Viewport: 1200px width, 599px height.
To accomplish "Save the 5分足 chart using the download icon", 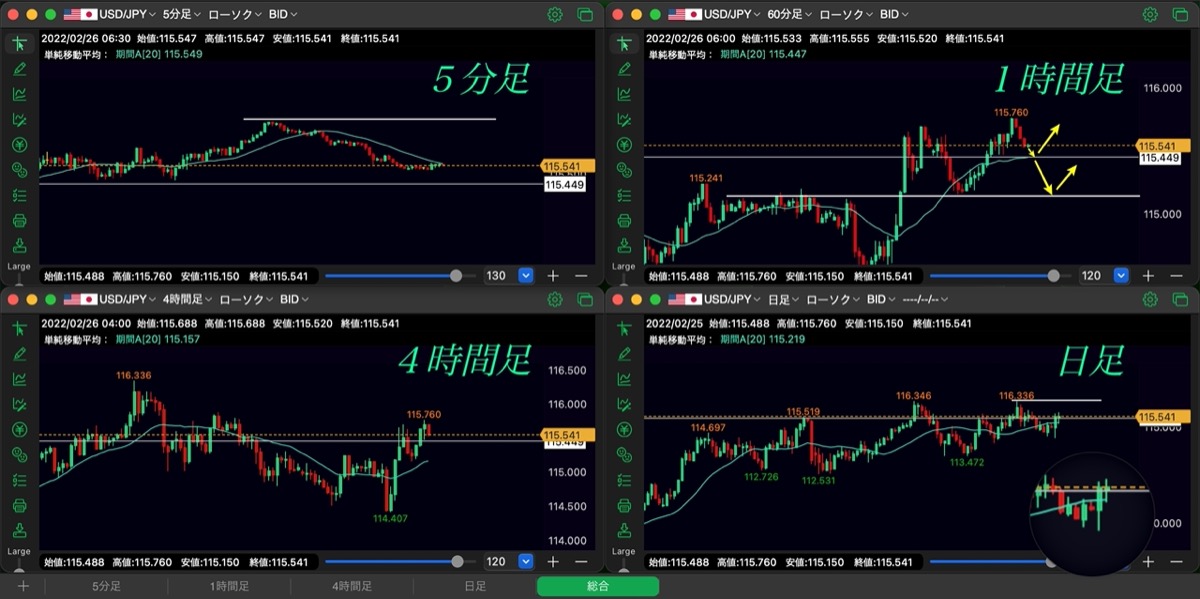I will coord(20,246).
